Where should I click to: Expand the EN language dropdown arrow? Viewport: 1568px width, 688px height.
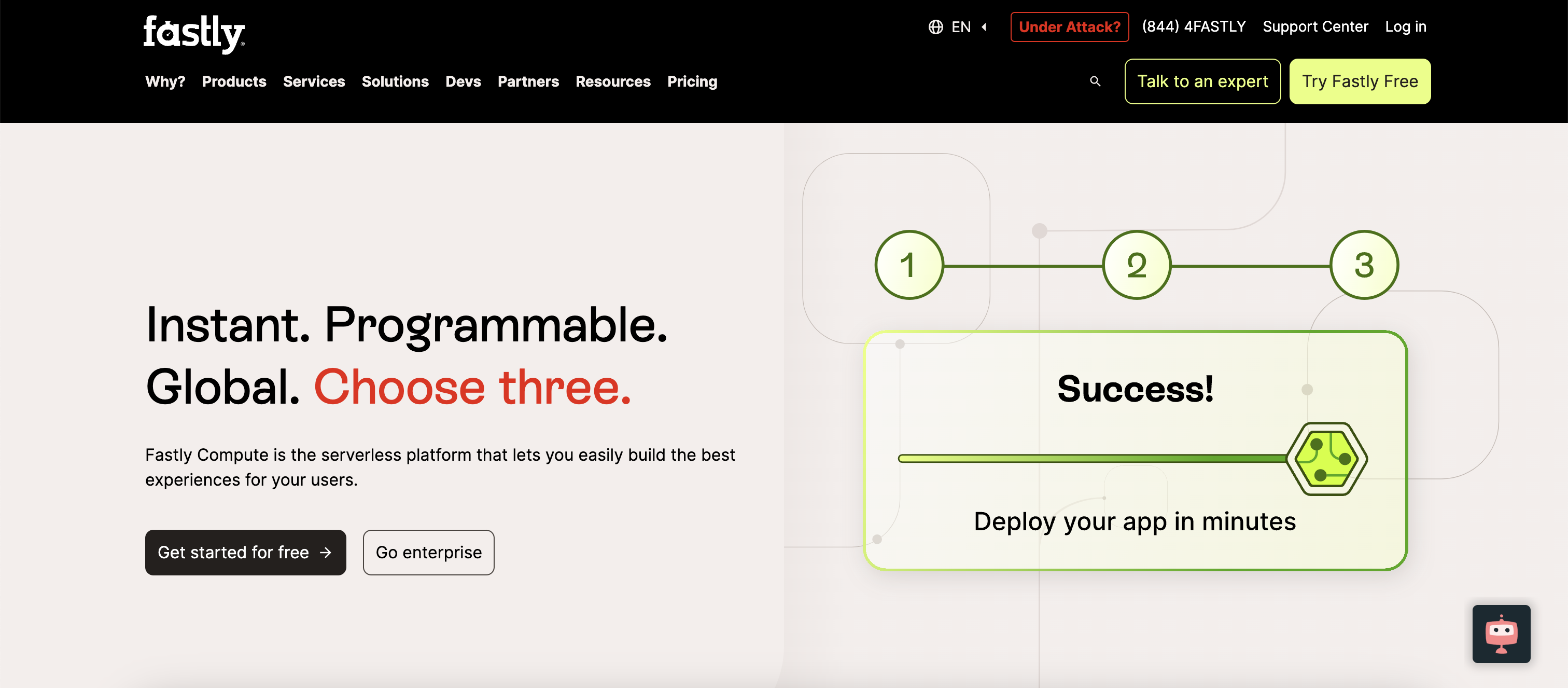pos(984,27)
